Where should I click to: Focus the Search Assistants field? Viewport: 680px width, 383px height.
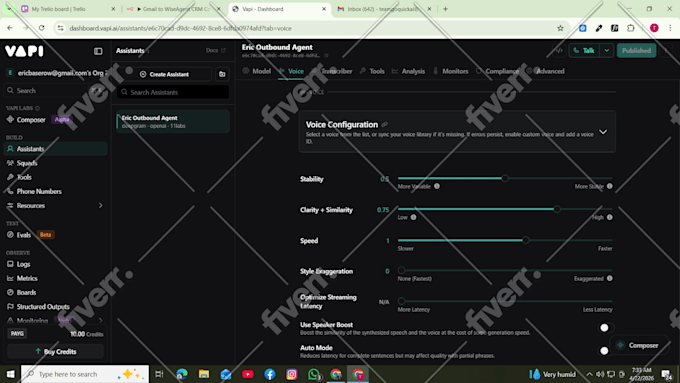[173, 92]
